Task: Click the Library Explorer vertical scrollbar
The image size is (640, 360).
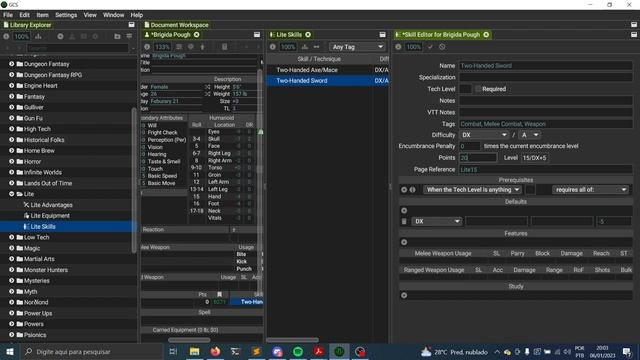Action: pyautogui.click(x=134, y=180)
